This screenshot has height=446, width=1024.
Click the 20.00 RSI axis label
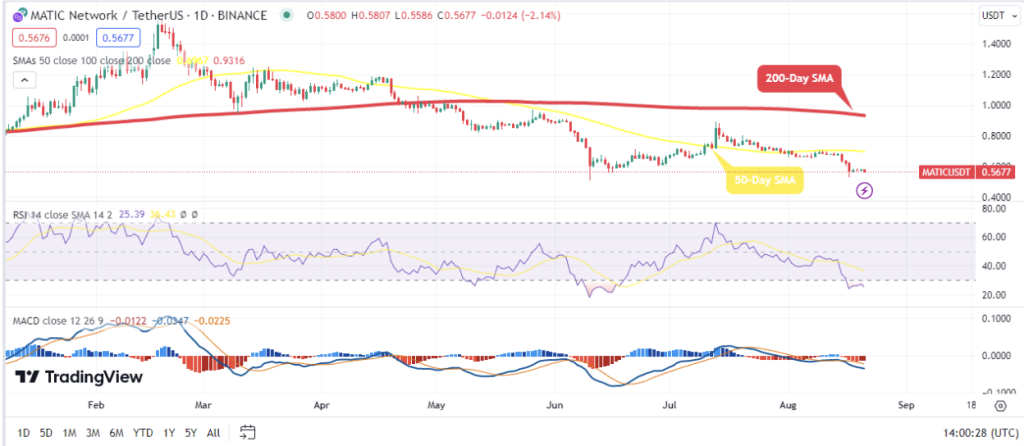click(x=994, y=295)
